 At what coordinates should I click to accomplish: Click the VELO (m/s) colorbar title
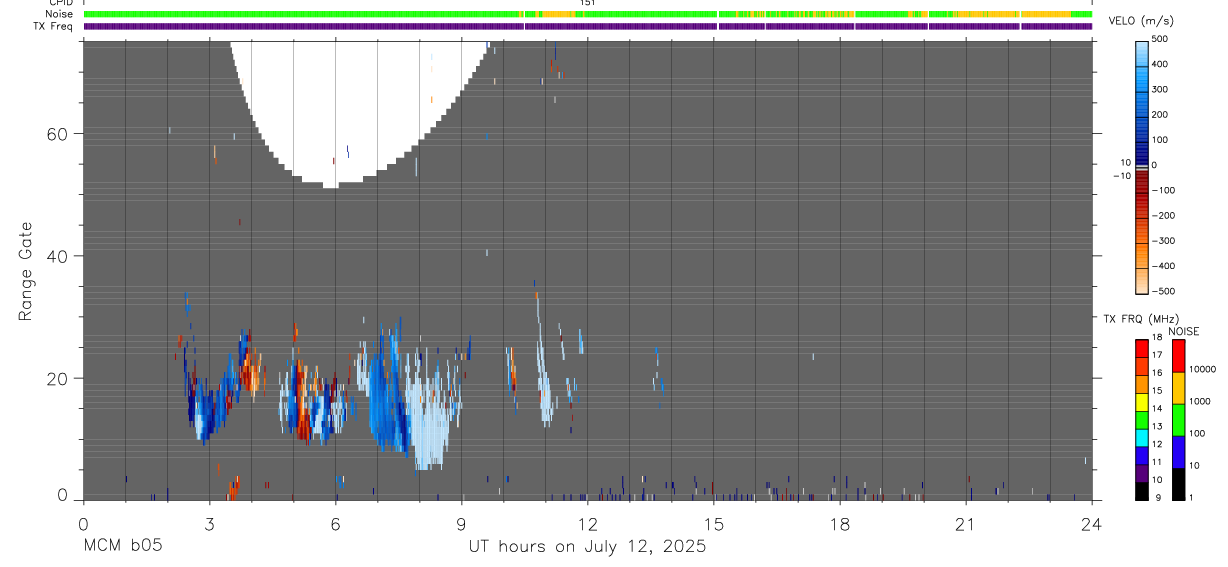[1141, 21]
